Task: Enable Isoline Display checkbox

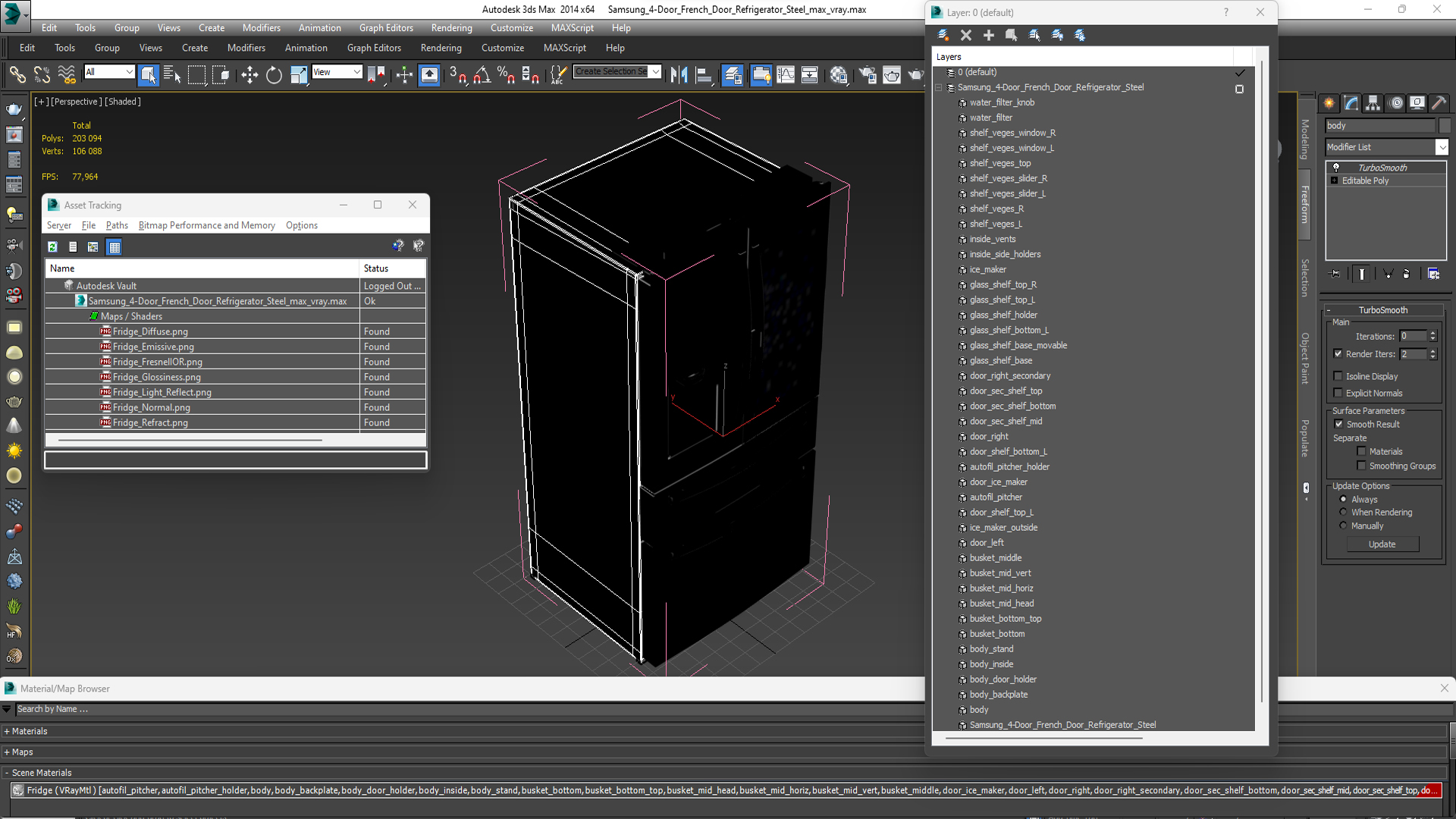Action: pyautogui.click(x=1339, y=376)
